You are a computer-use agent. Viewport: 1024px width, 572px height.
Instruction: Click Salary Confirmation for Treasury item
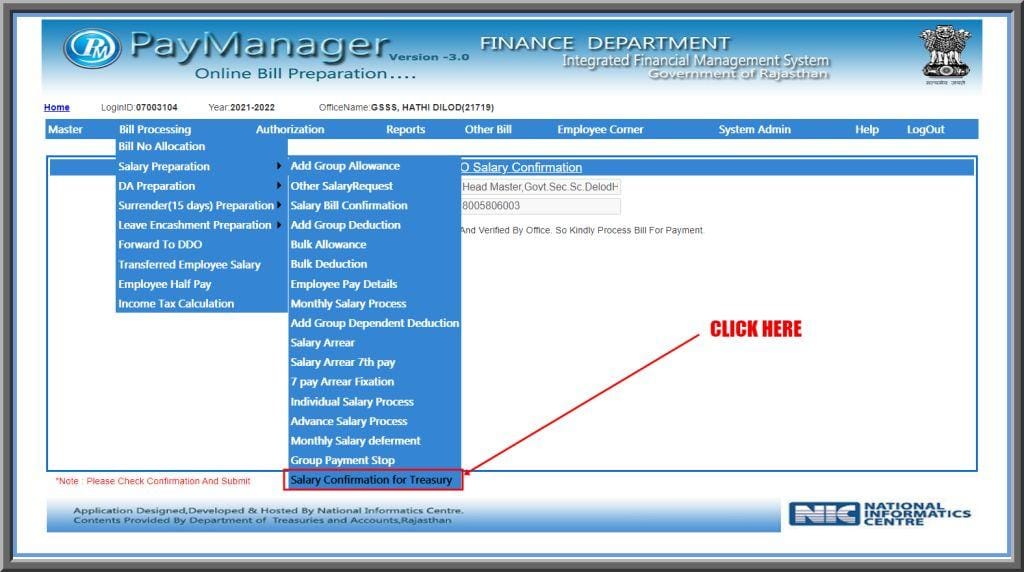coord(372,480)
